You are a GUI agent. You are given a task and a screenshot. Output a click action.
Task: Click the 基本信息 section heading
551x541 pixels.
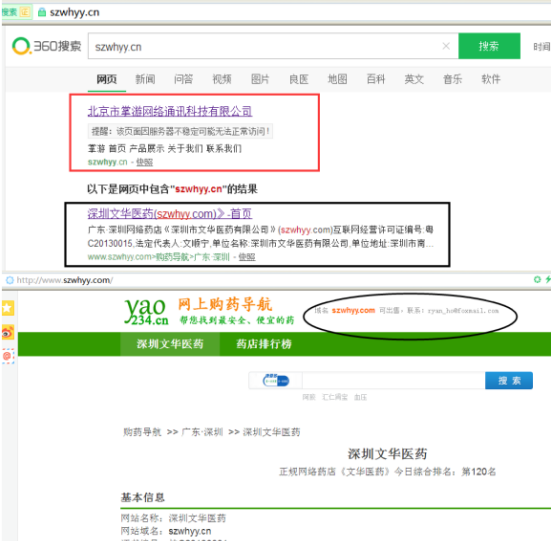(143, 497)
